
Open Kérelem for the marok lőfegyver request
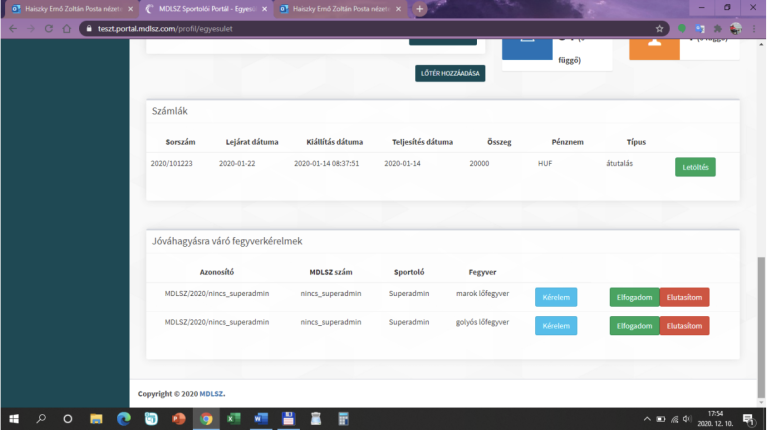coord(556,297)
